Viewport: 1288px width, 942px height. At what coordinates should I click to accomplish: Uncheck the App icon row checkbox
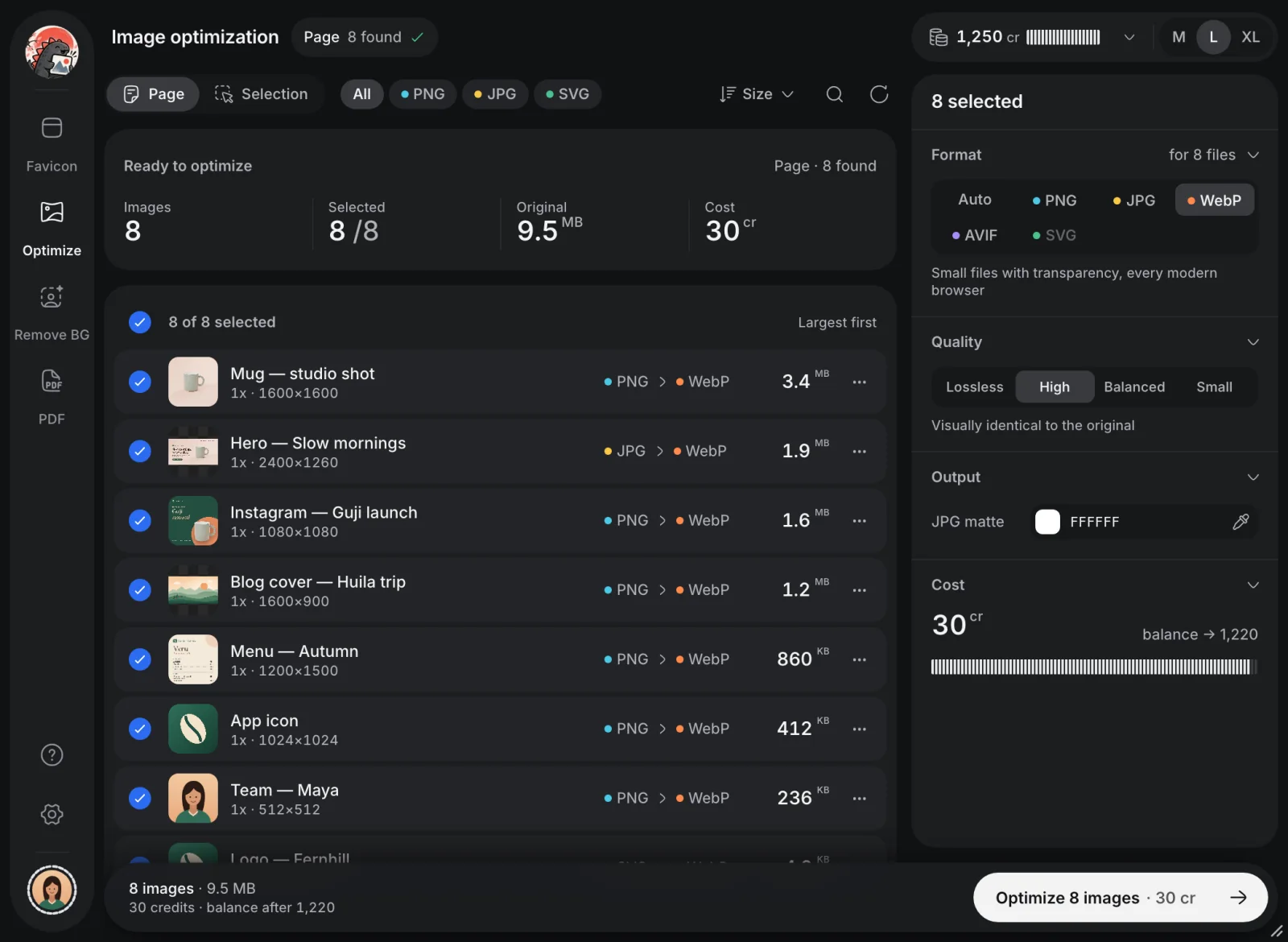(x=140, y=729)
